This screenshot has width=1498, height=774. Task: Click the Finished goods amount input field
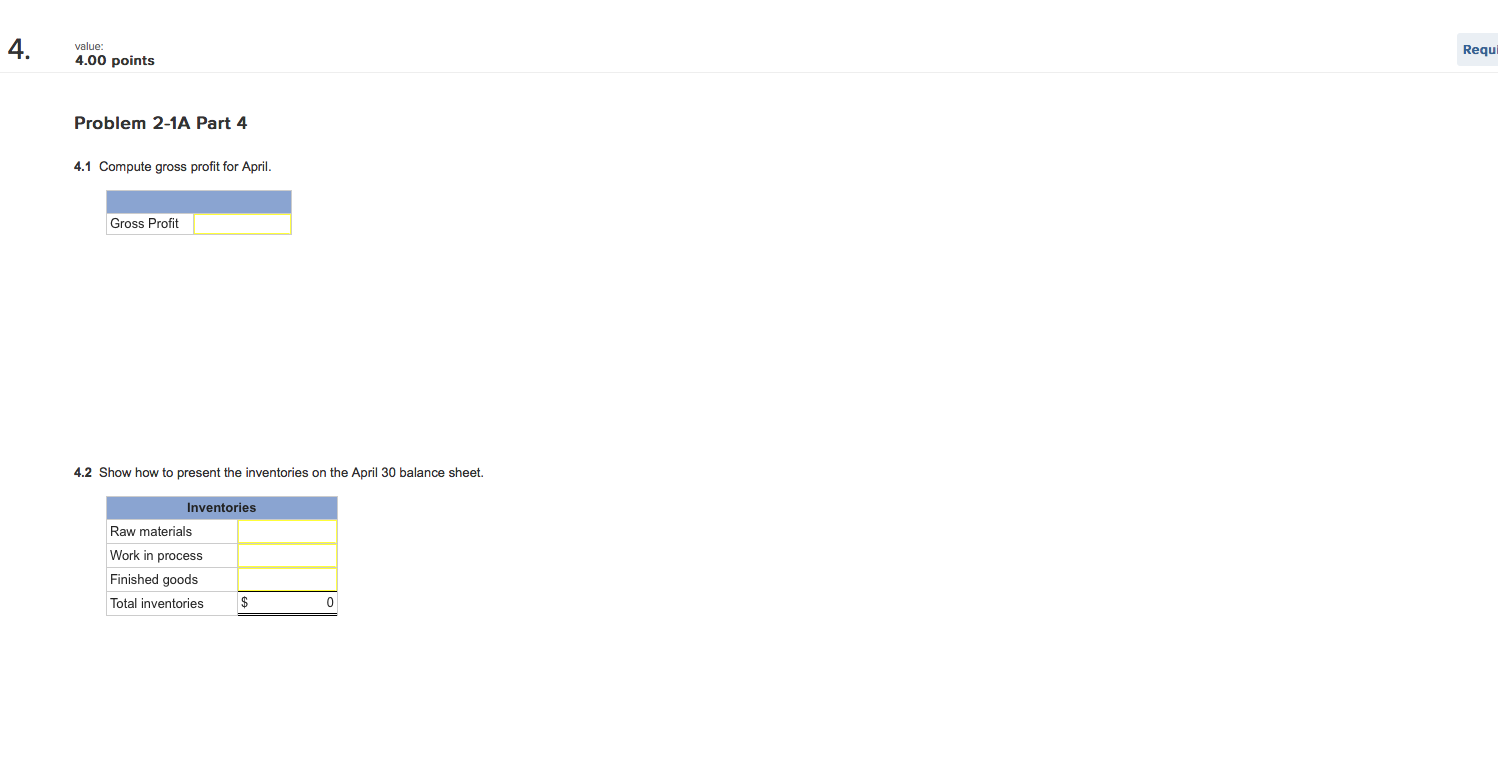(x=288, y=580)
